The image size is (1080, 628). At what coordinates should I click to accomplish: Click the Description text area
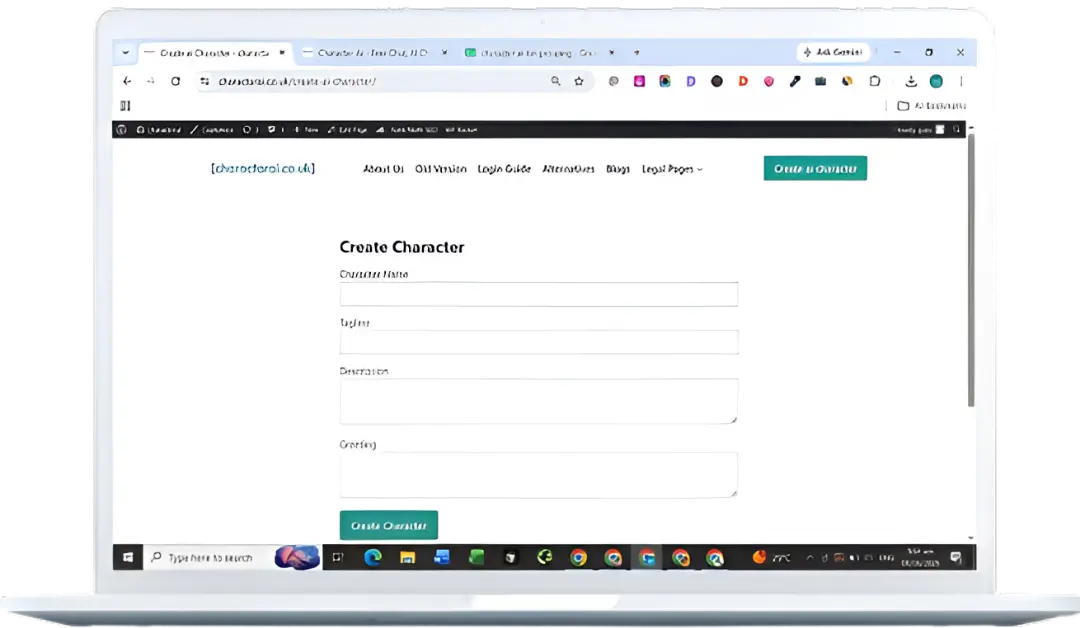click(539, 401)
